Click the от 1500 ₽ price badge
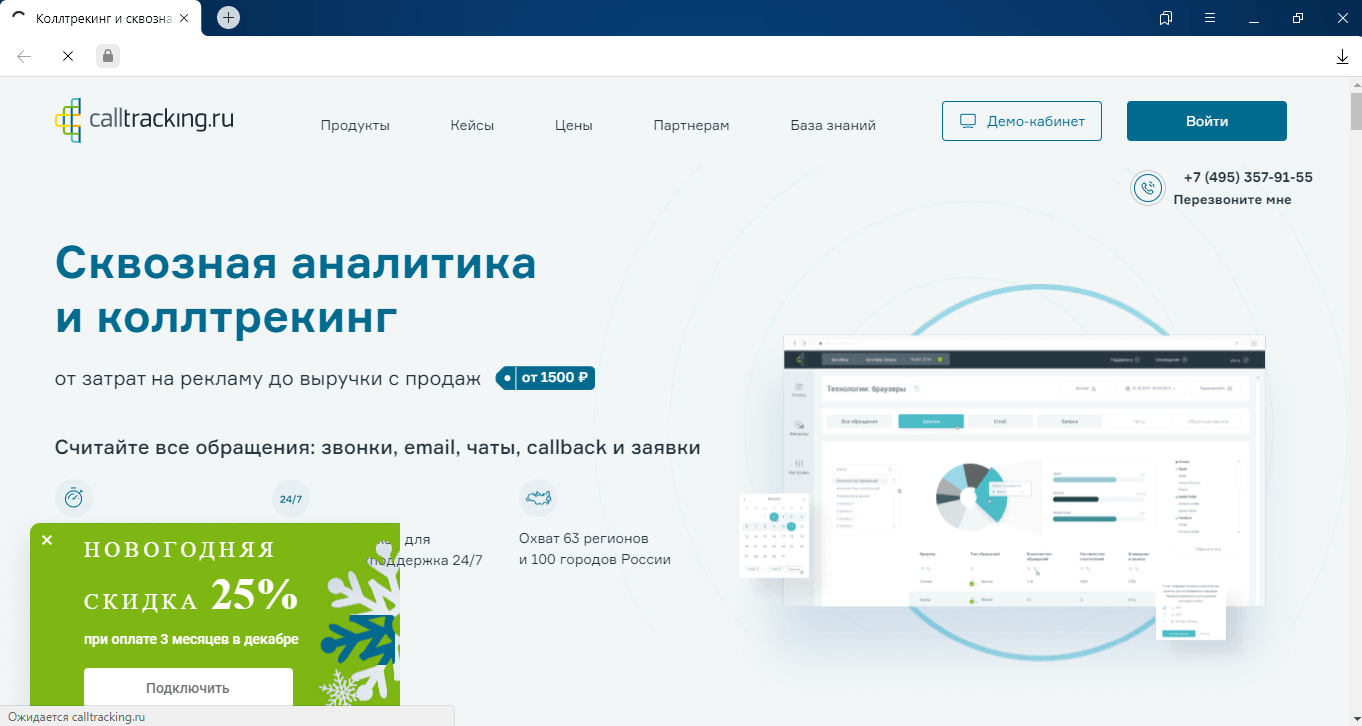1362x726 pixels. coord(546,378)
